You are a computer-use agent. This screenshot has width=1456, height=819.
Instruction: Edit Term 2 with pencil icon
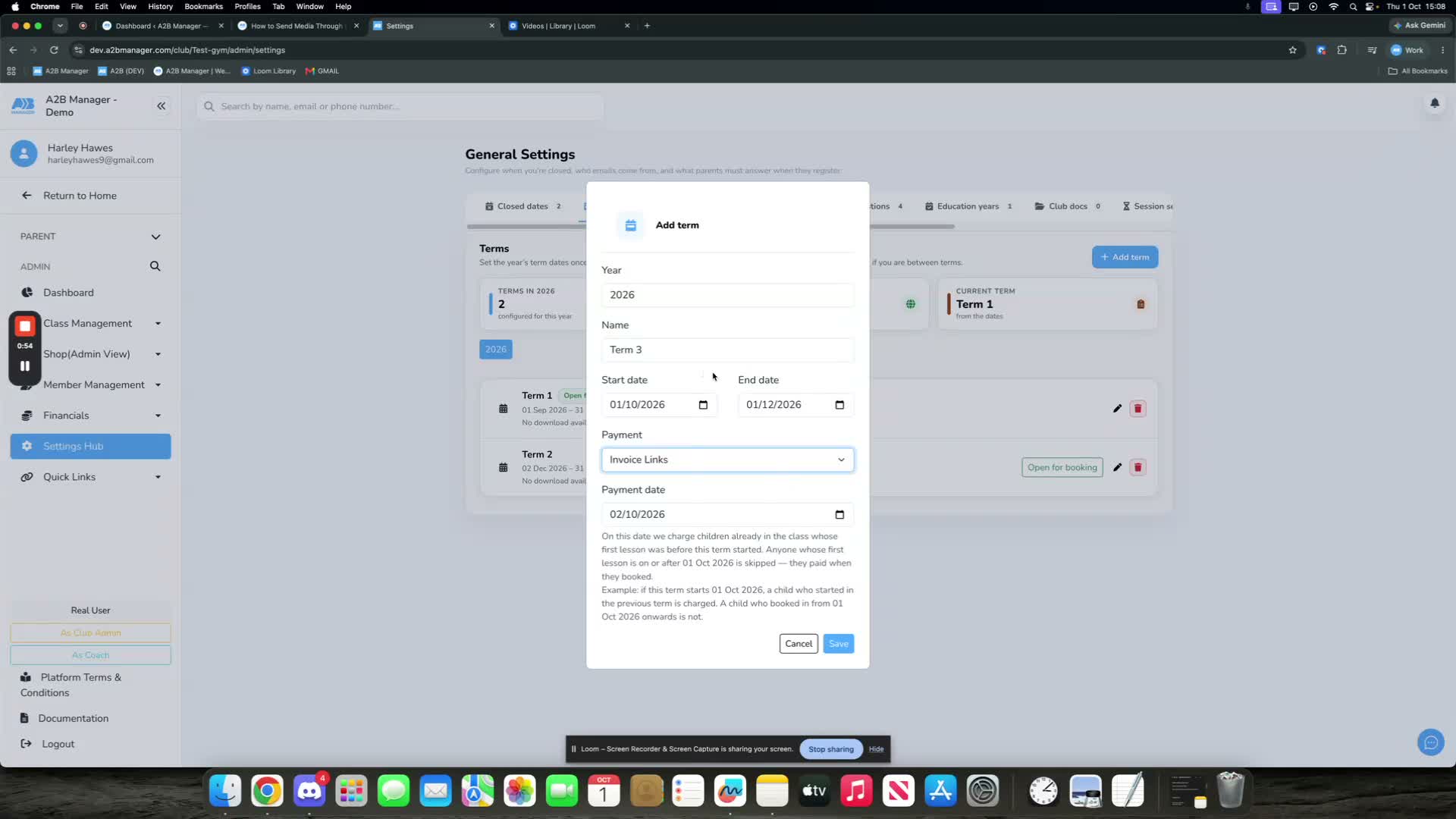1117,467
